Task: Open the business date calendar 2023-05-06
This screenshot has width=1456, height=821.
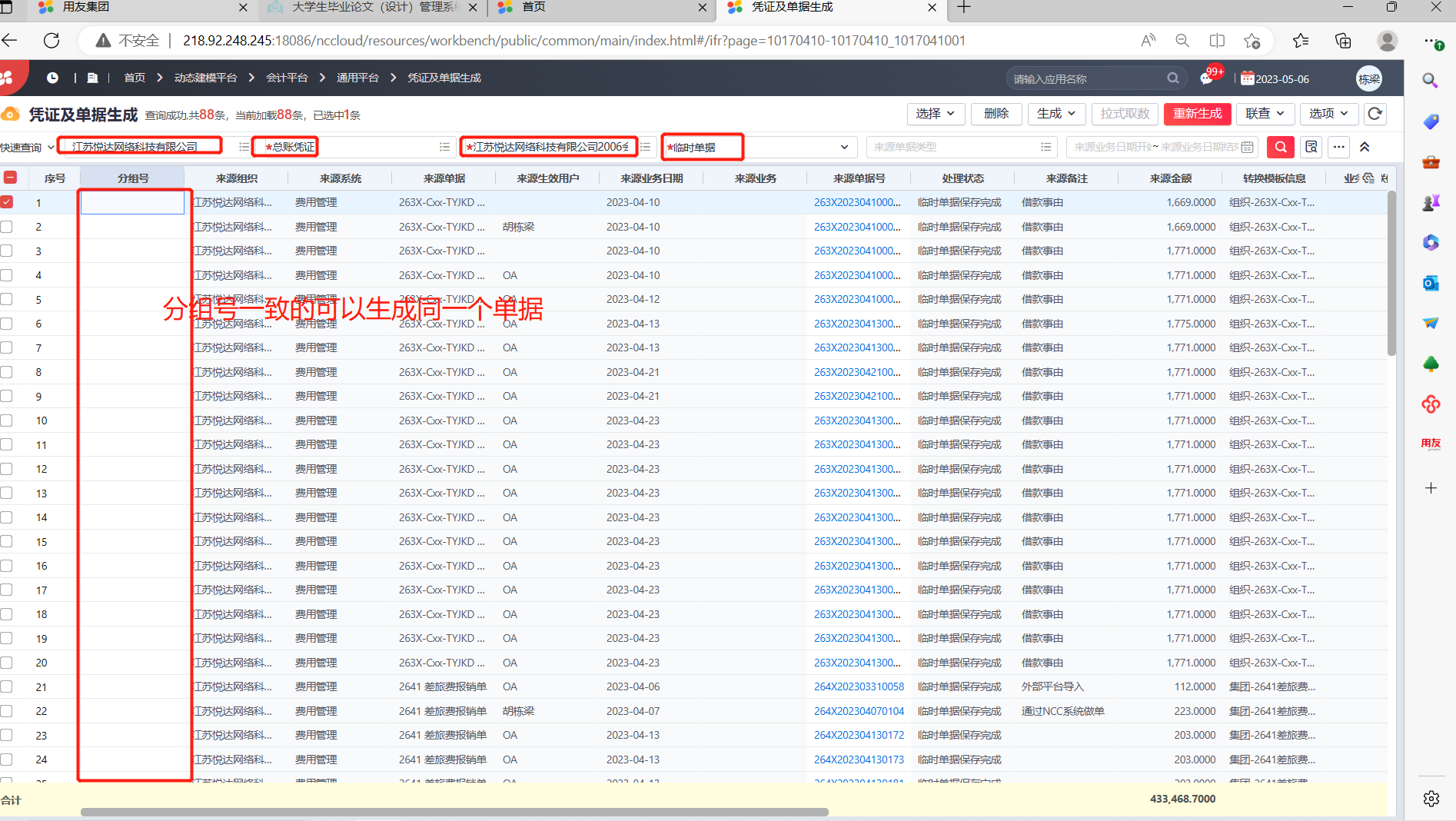Action: click(x=1275, y=78)
